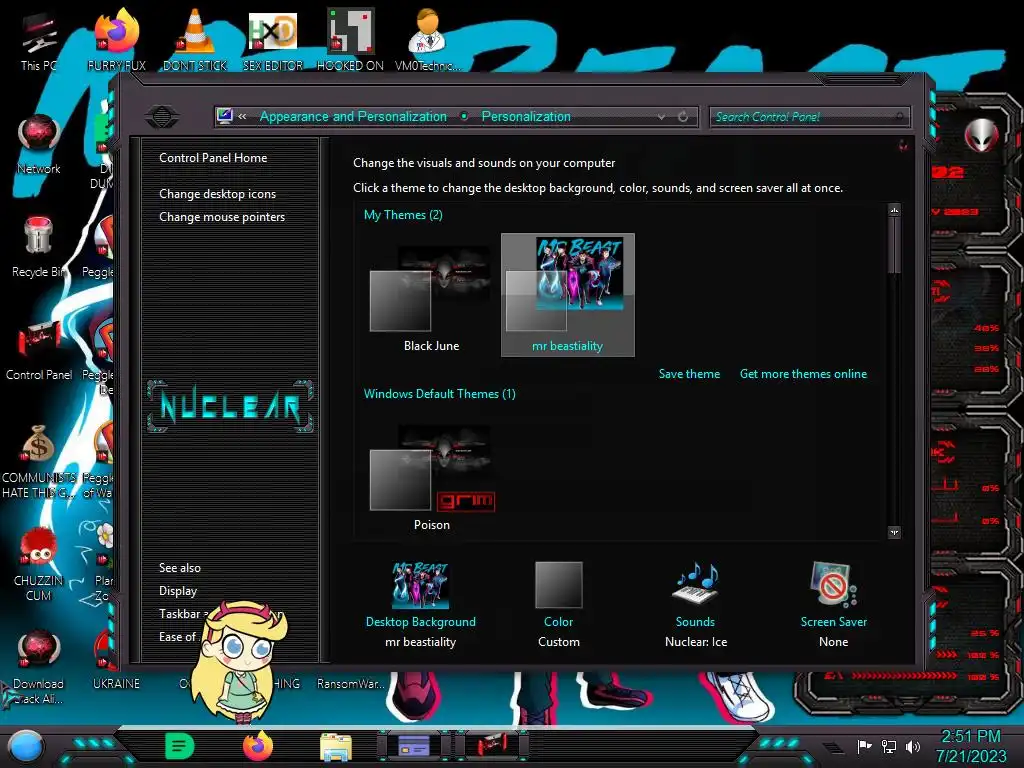
Task: Click Get more themes online
Action: 803,374
